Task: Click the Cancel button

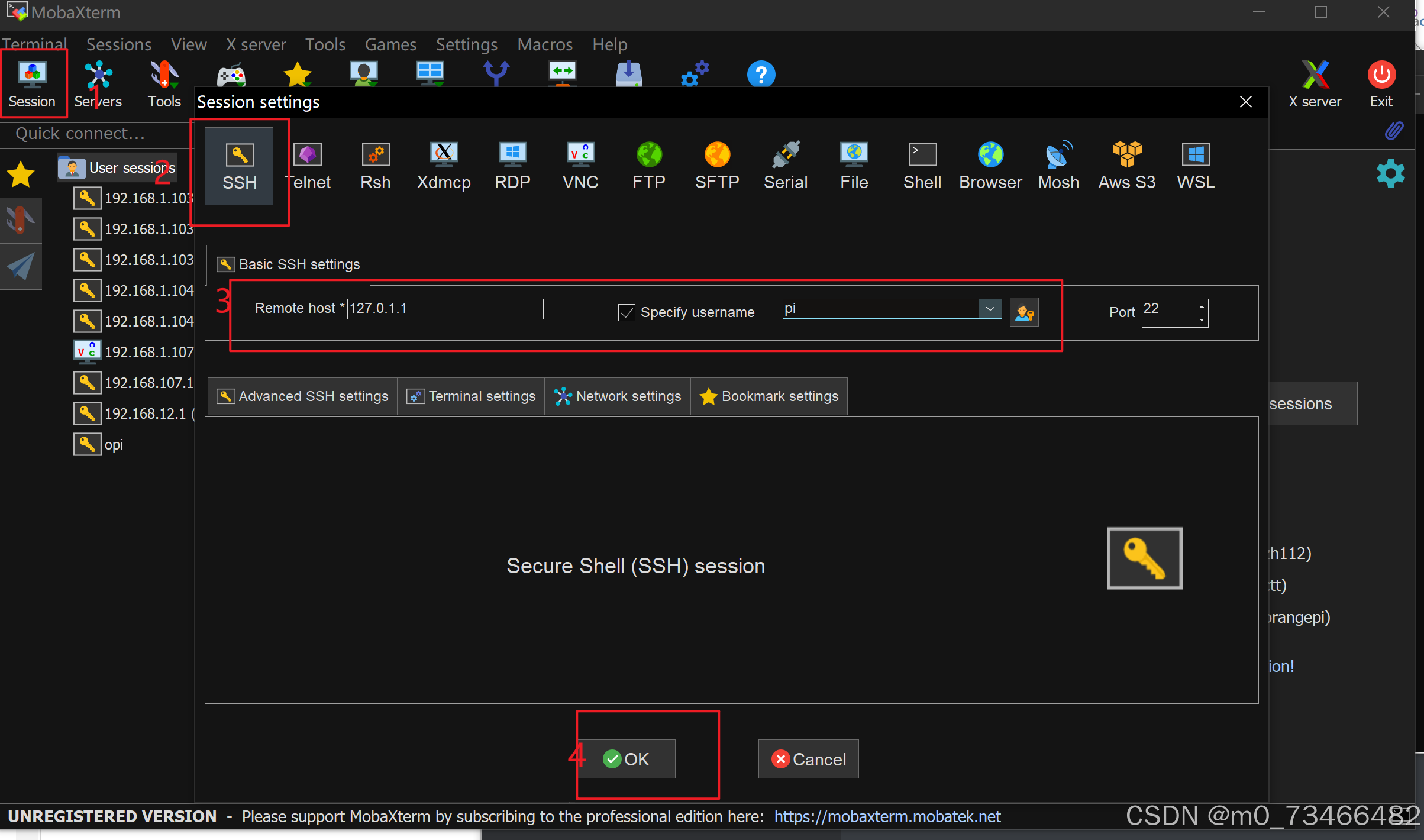Action: [808, 759]
